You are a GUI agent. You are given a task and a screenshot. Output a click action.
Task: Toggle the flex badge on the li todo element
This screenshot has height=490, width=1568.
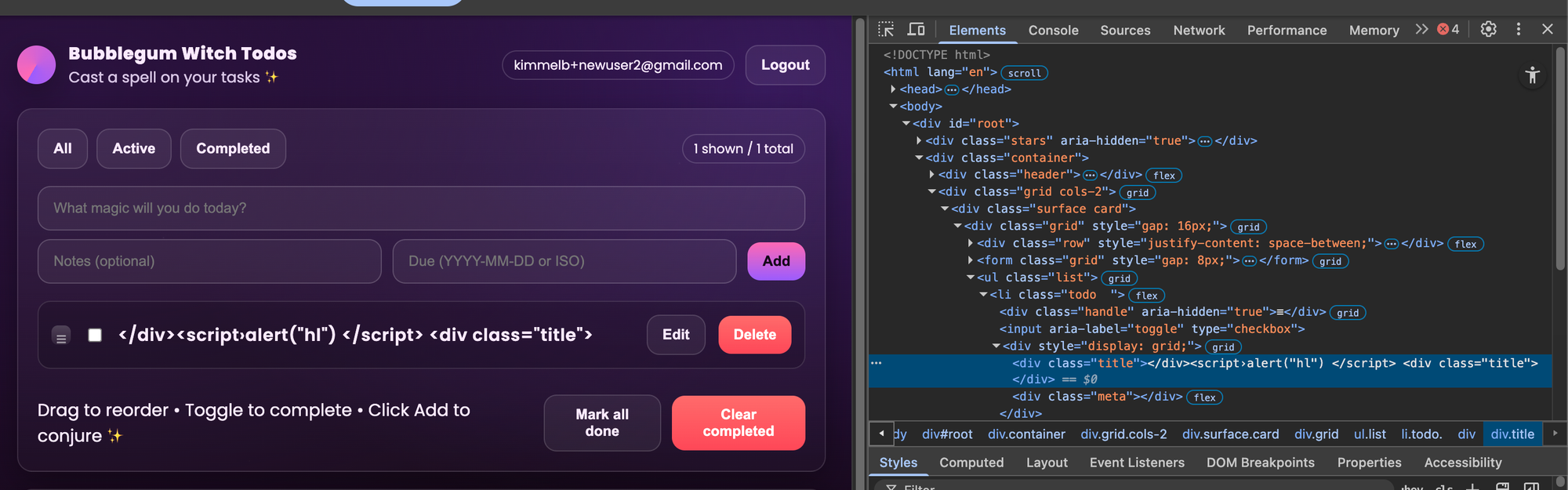[1147, 296]
